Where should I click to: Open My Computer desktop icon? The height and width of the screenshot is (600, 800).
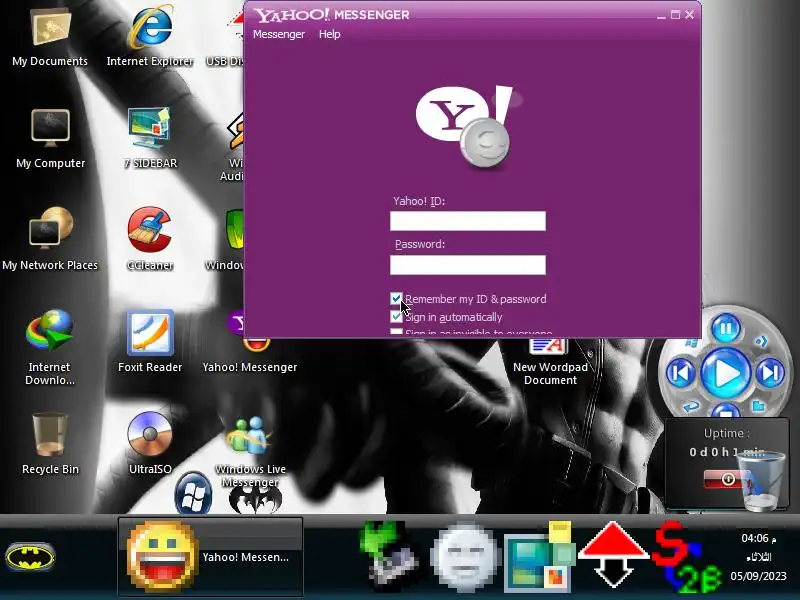[x=50, y=138]
